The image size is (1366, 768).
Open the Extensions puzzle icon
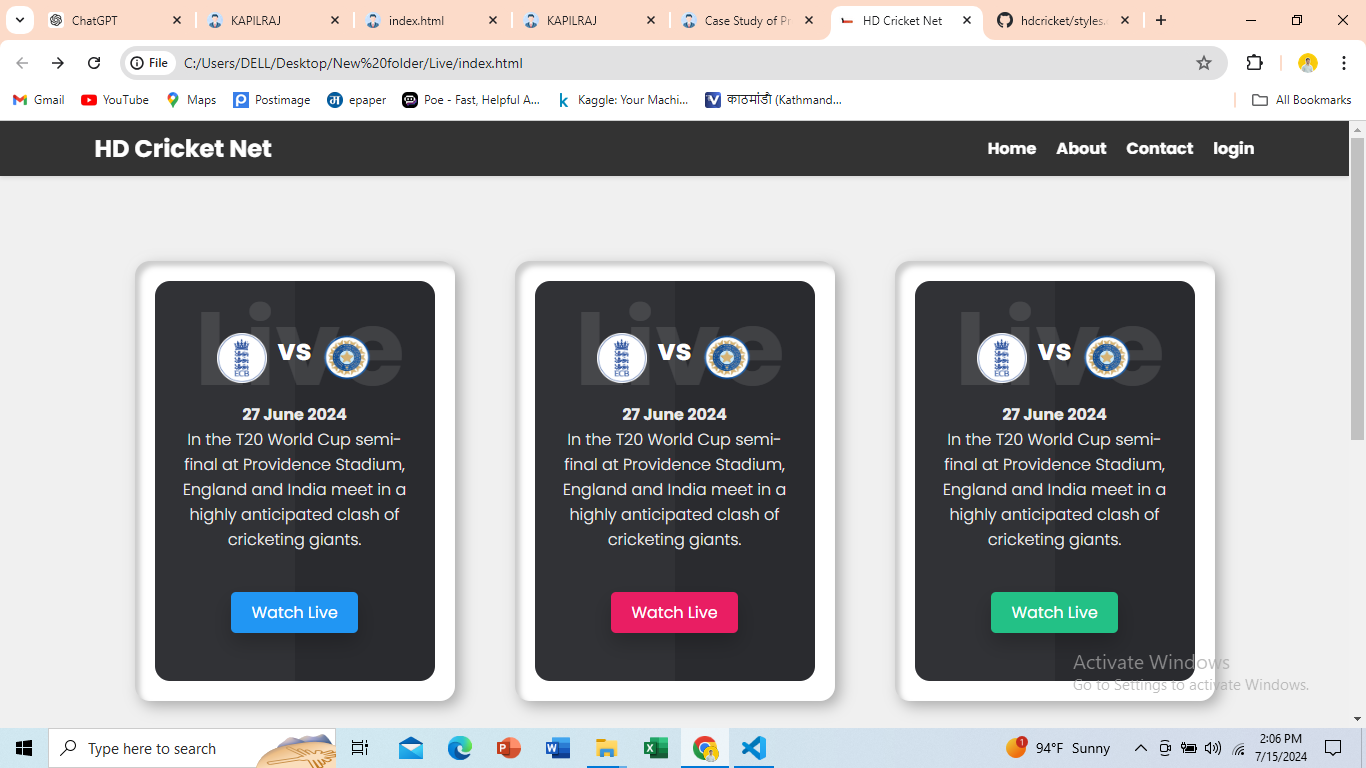[x=1254, y=63]
